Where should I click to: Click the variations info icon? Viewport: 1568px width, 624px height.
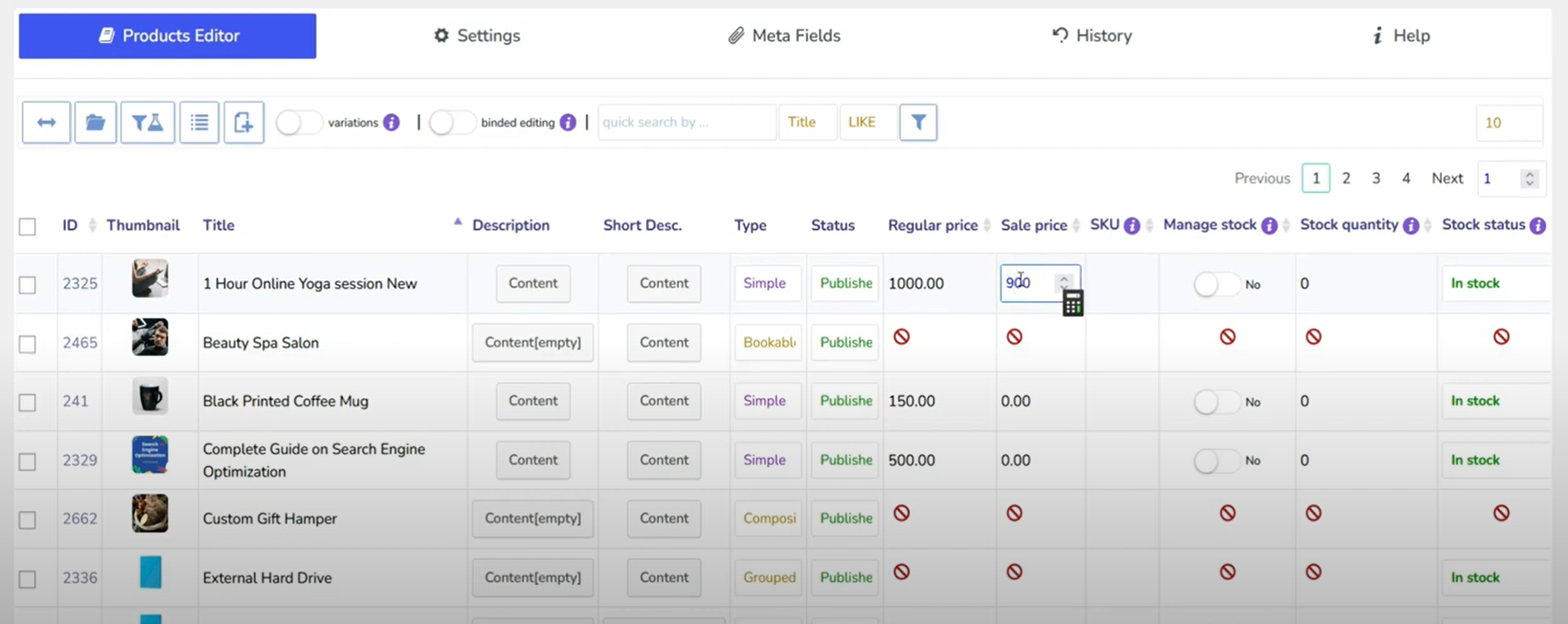[x=391, y=122]
